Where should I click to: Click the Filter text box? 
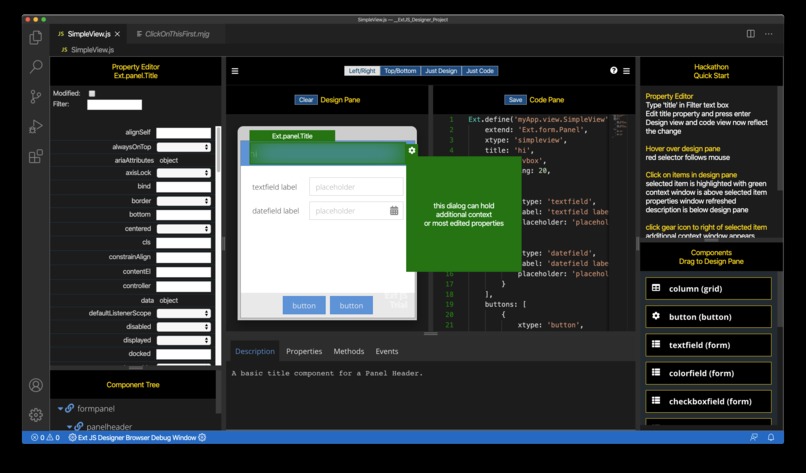click(x=114, y=105)
